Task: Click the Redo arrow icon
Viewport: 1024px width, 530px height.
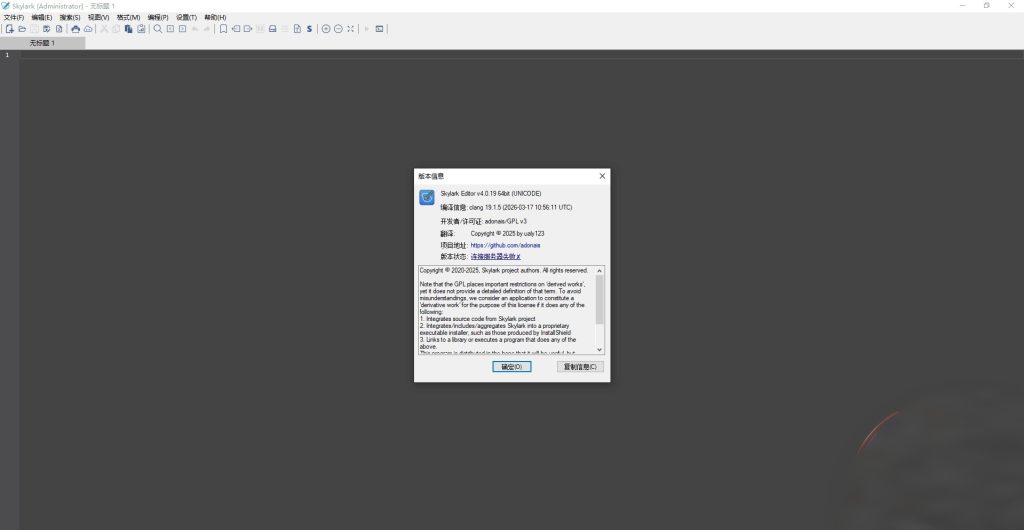Action: [207, 29]
